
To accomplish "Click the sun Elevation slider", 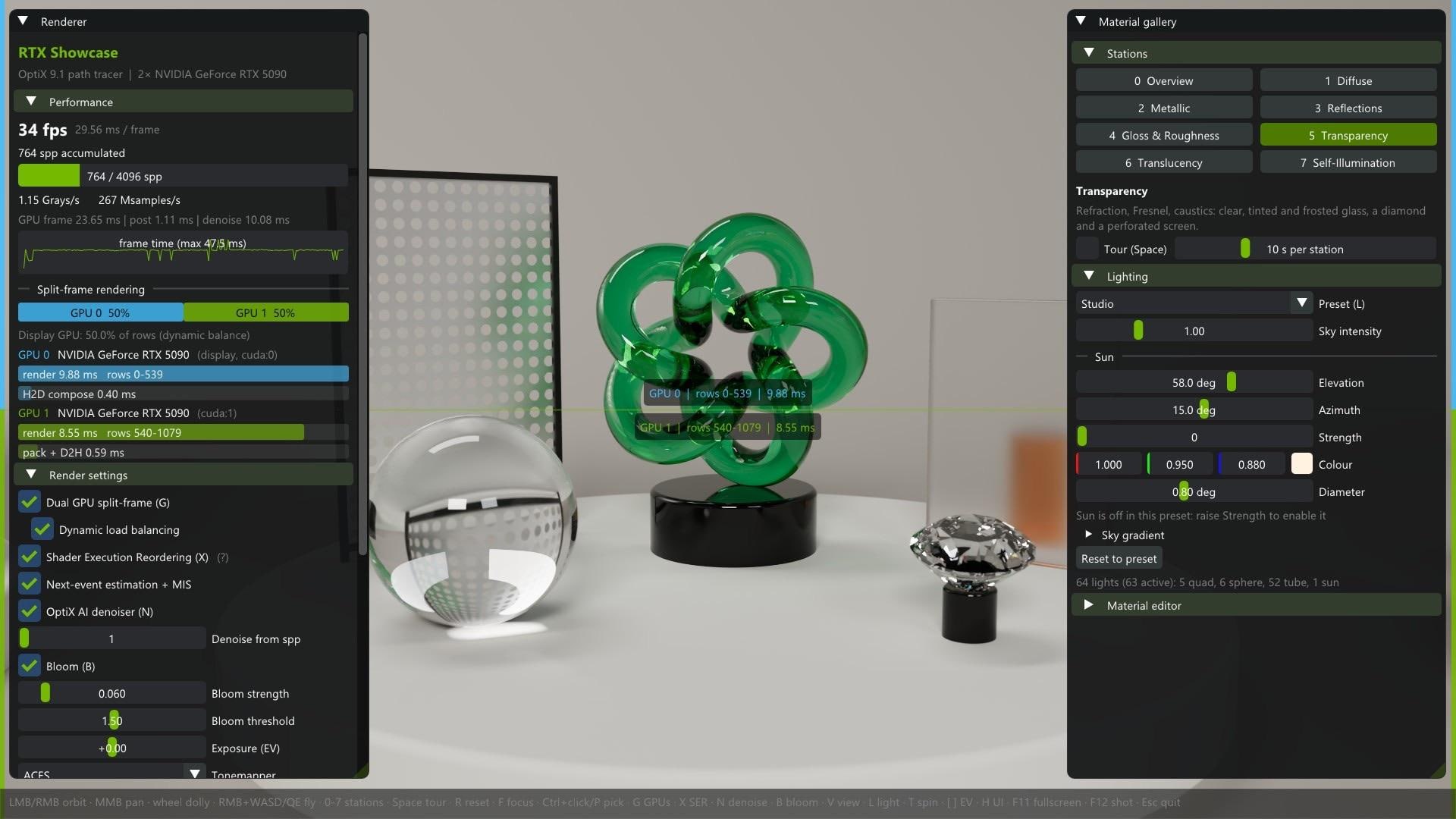I will click(x=1194, y=382).
